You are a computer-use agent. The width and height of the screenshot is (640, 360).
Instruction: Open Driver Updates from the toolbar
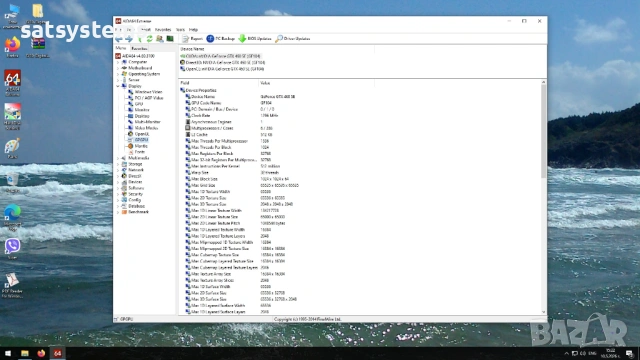pyautogui.click(x=293, y=39)
